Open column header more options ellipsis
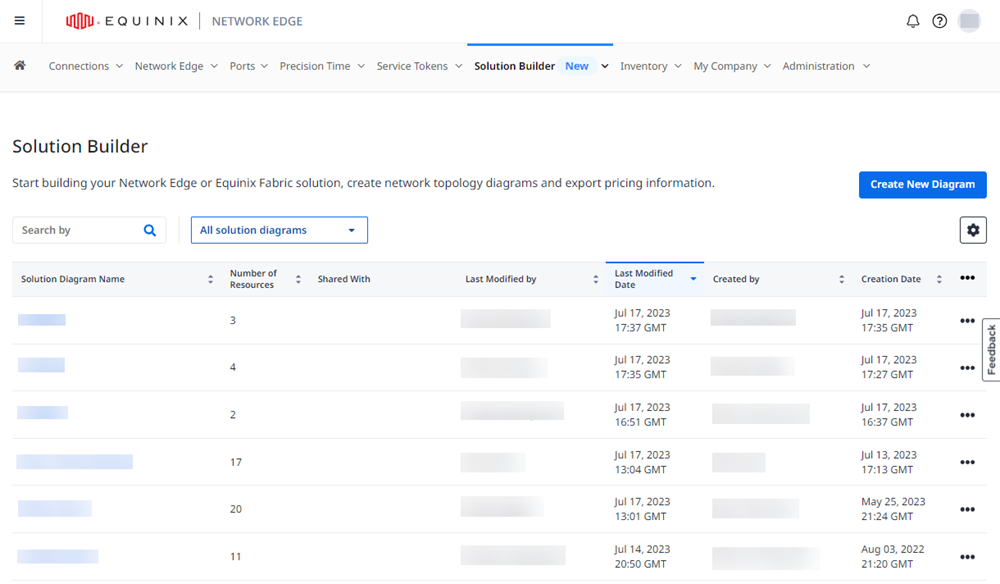 point(967,278)
